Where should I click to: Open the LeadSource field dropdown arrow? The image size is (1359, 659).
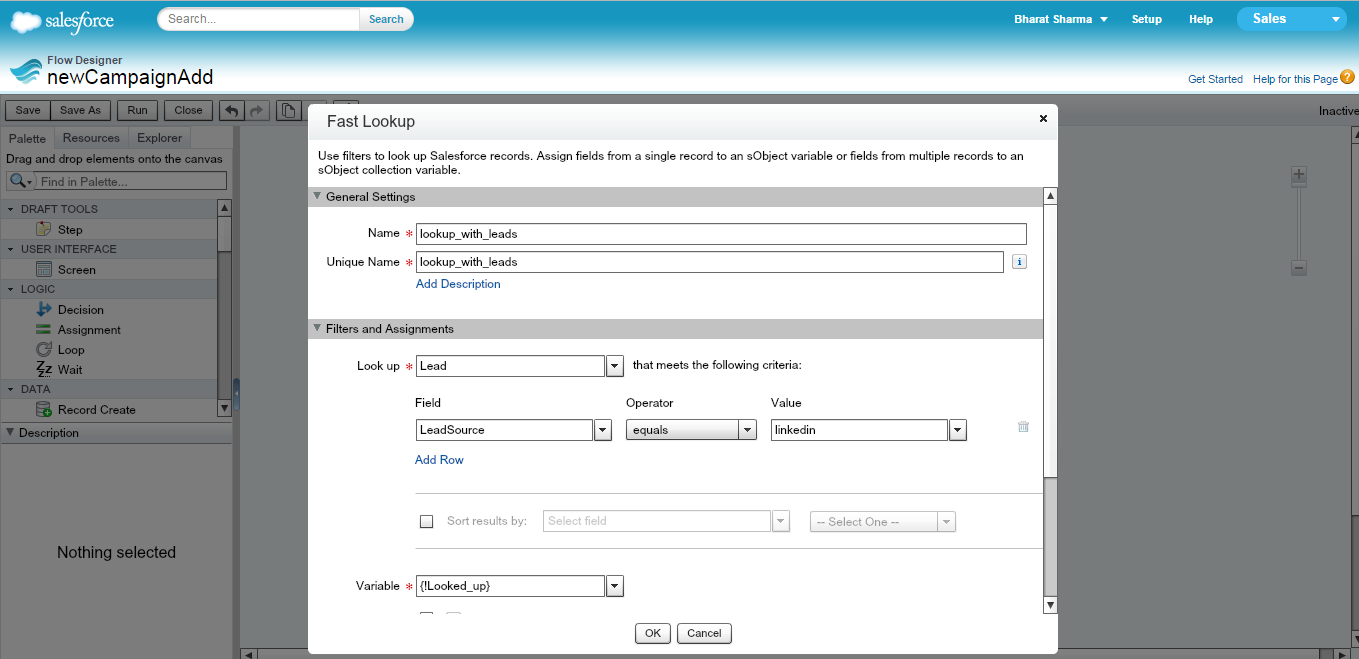coord(603,430)
